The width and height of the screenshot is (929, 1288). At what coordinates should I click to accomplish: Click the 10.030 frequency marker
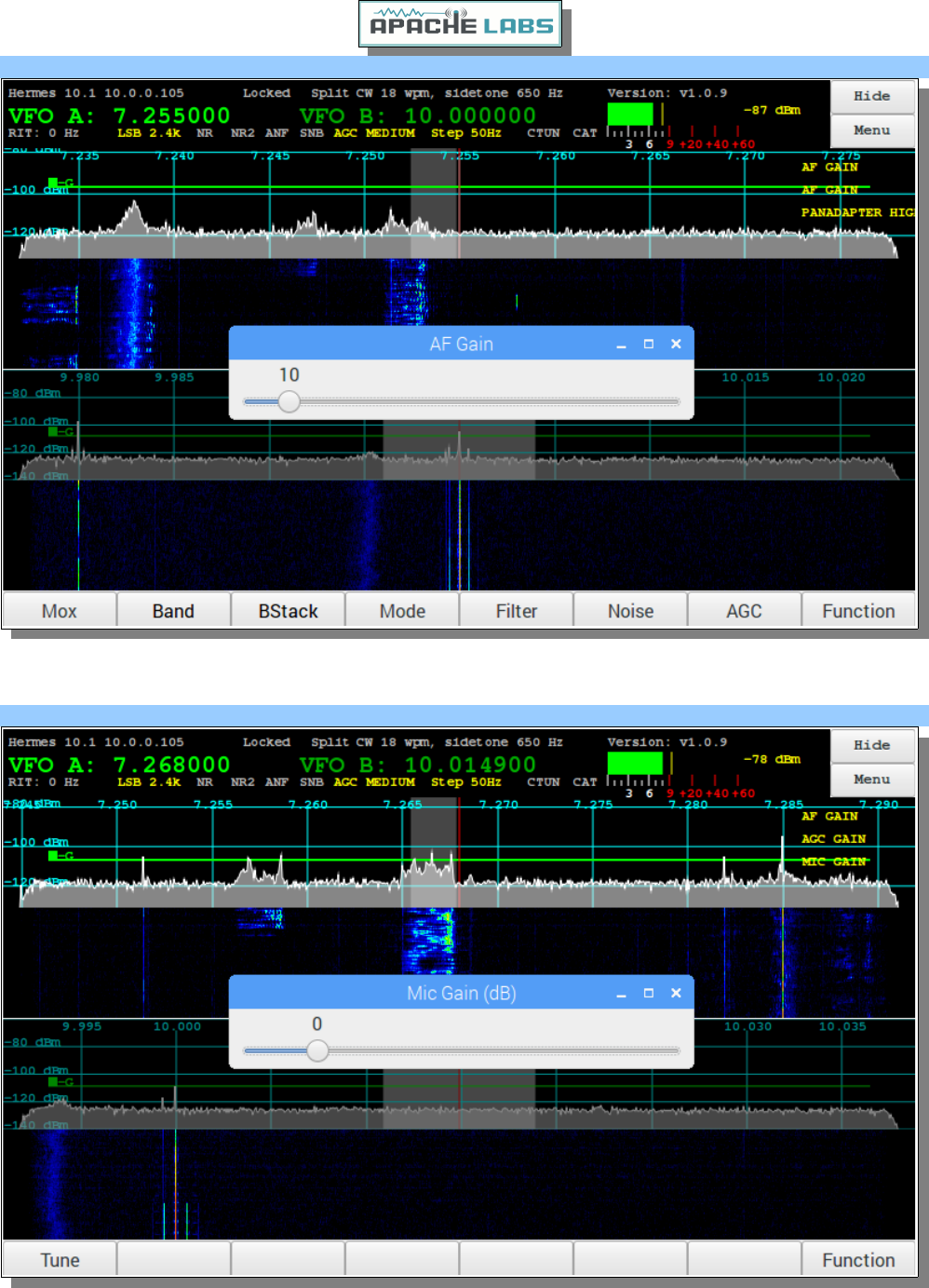point(748,1026)
